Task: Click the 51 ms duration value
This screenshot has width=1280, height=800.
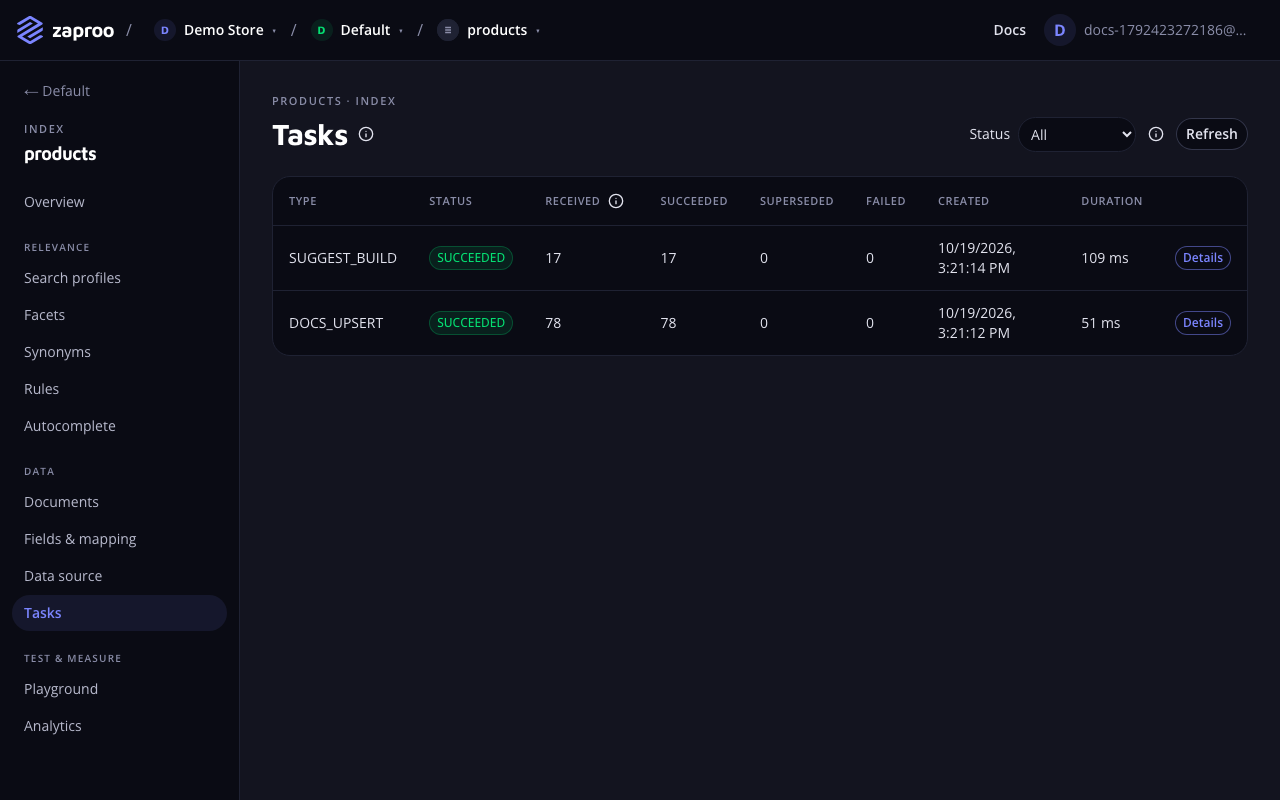Action: click(1101, 323)
